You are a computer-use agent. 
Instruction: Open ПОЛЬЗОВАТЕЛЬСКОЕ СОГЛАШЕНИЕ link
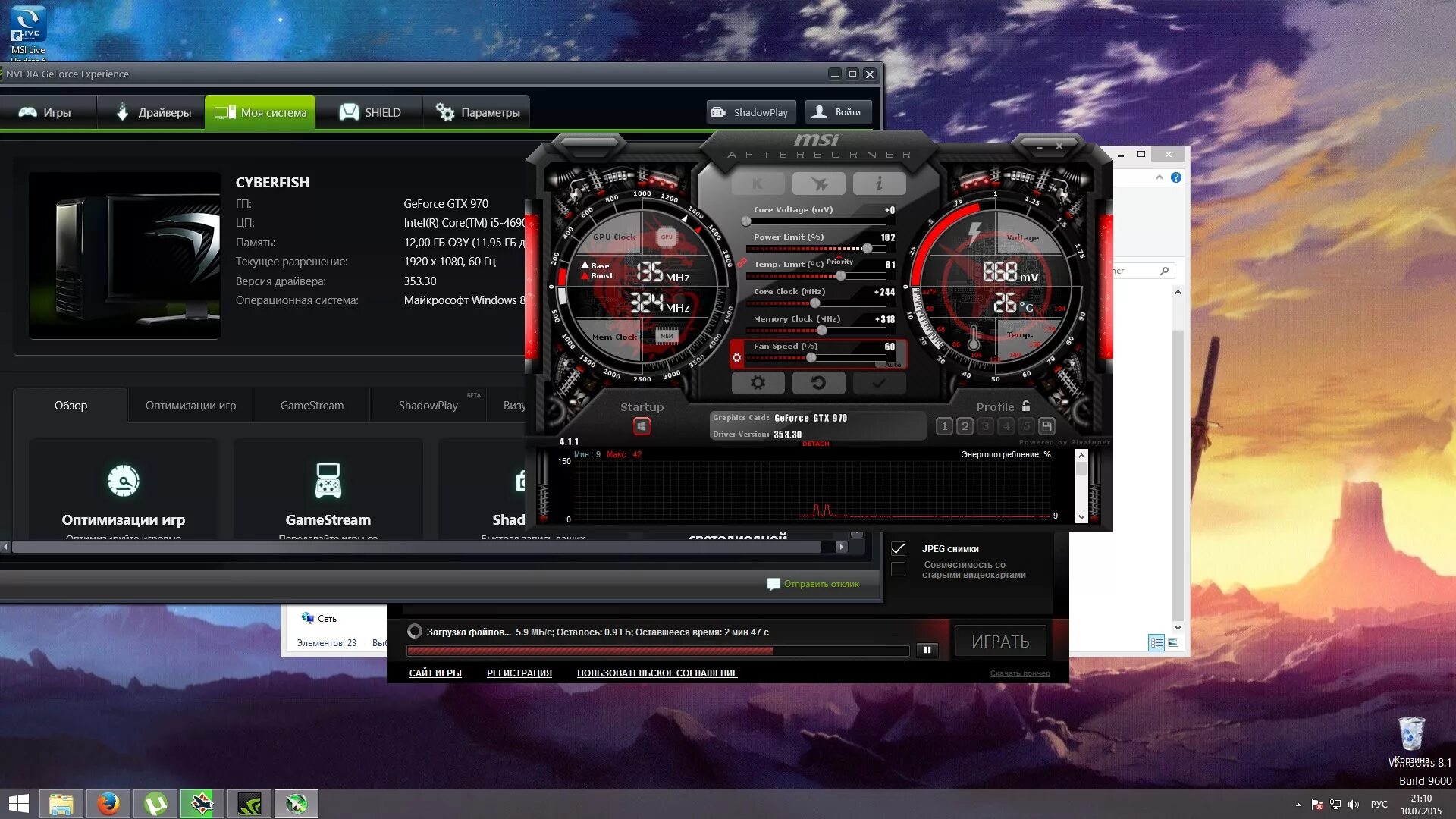coord(657,673)
